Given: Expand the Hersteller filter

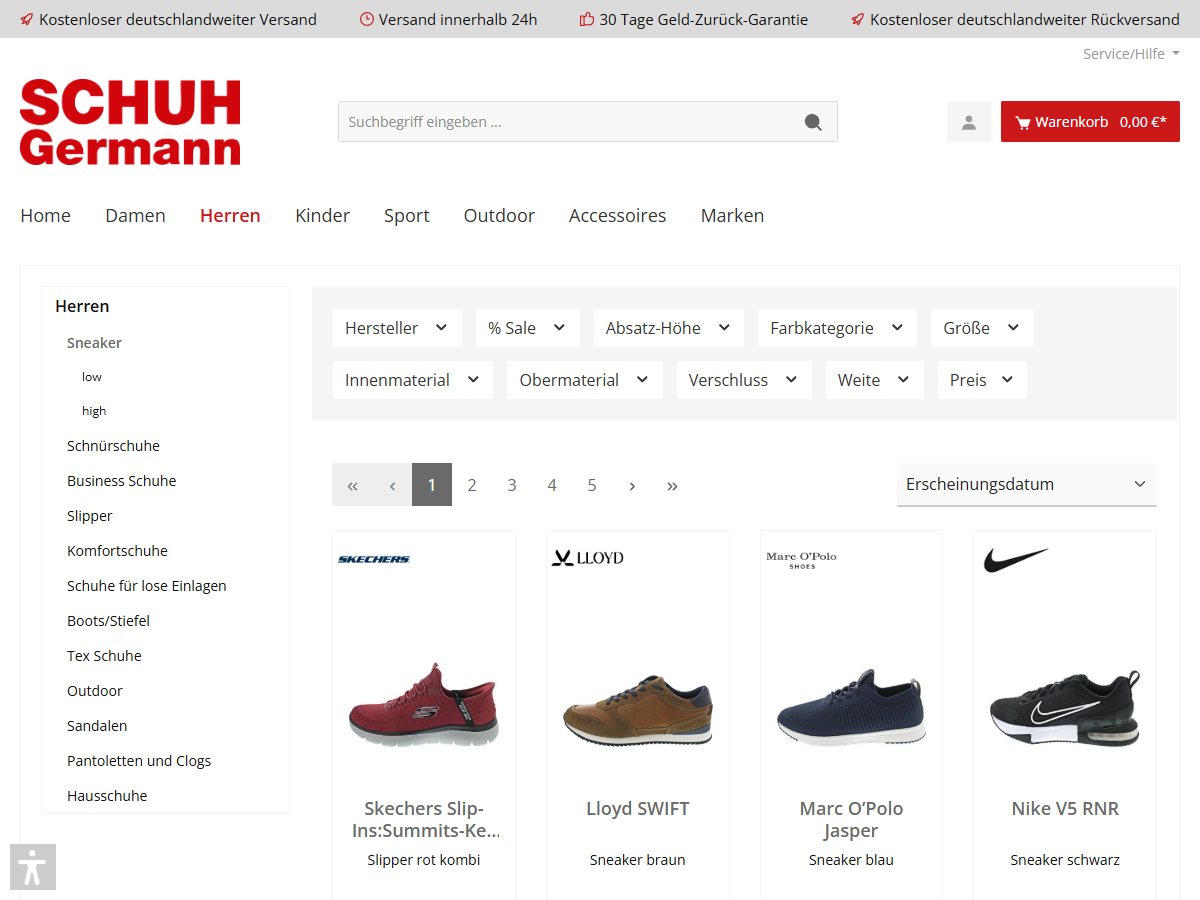Looking at the screenshot, I should [397, 328].
